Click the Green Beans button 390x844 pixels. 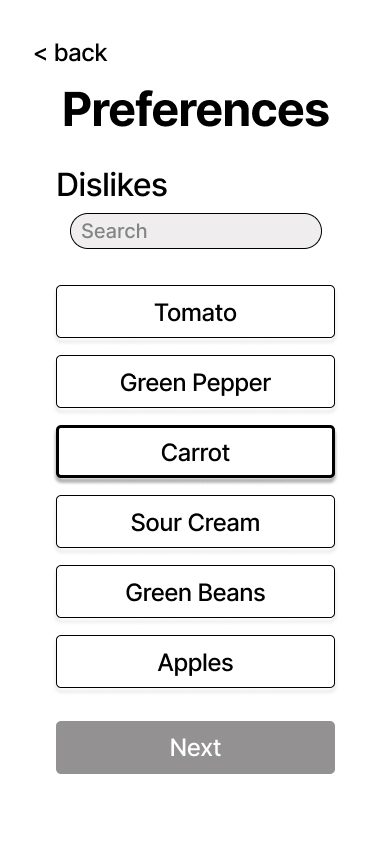[x=195, y=592]
